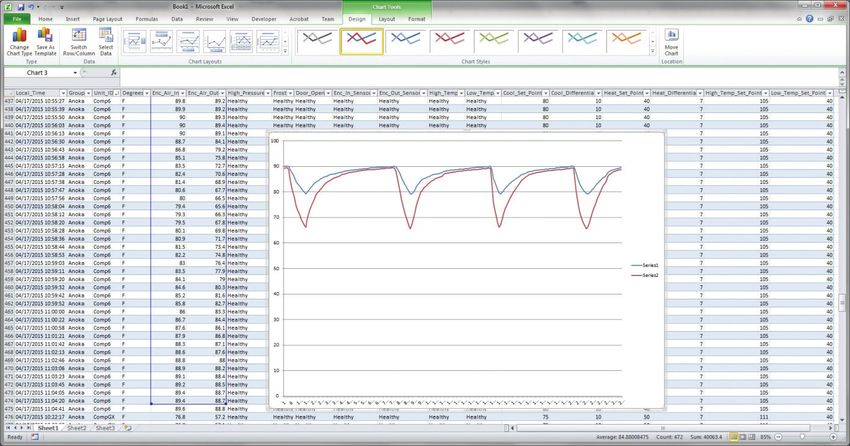
Task: Apply the sixth chart layout thumbnail
Action: 268,42
